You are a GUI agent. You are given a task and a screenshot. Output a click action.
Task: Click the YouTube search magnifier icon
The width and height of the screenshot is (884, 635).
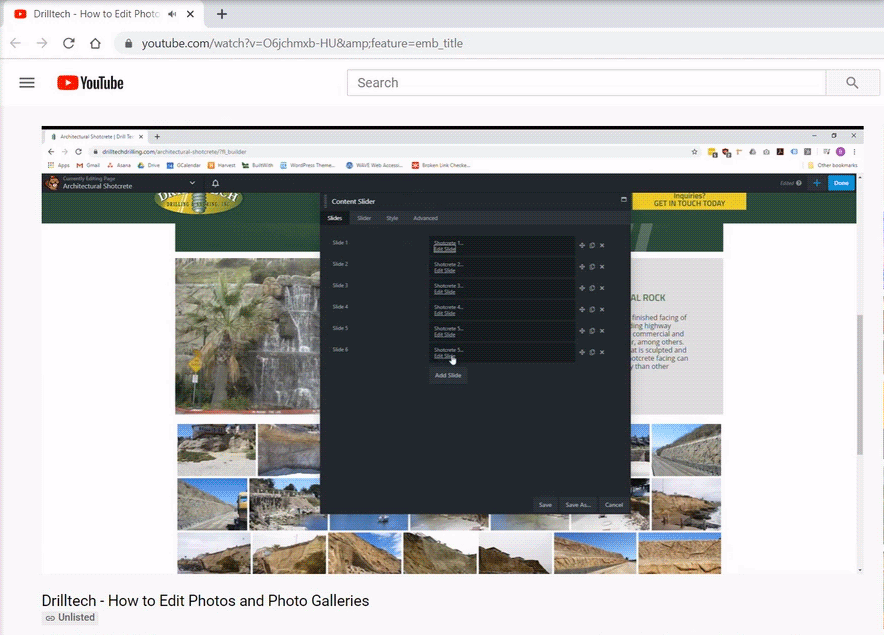pos(852,83)
